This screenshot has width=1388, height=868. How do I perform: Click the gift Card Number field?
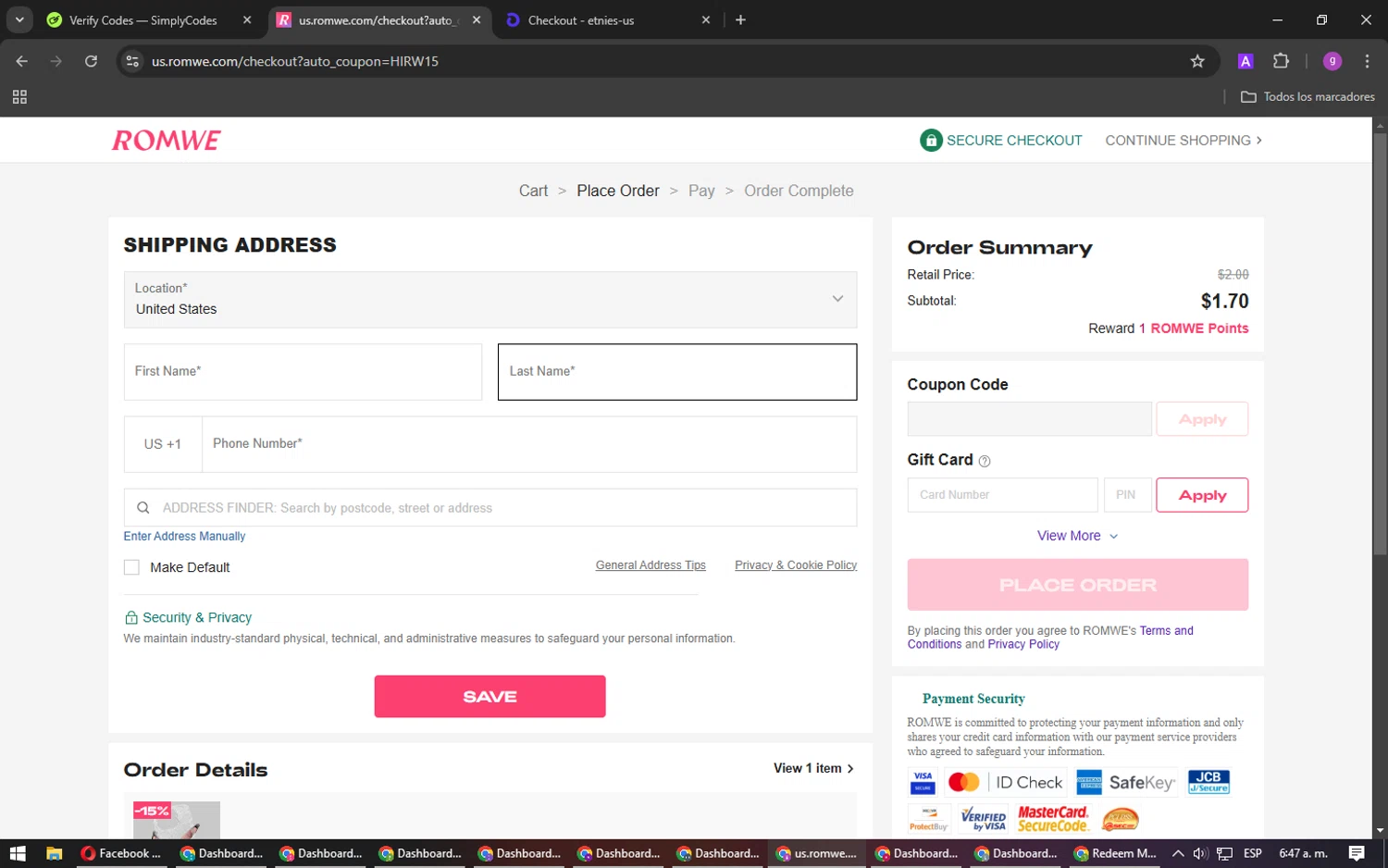(x=1002, y=495)
